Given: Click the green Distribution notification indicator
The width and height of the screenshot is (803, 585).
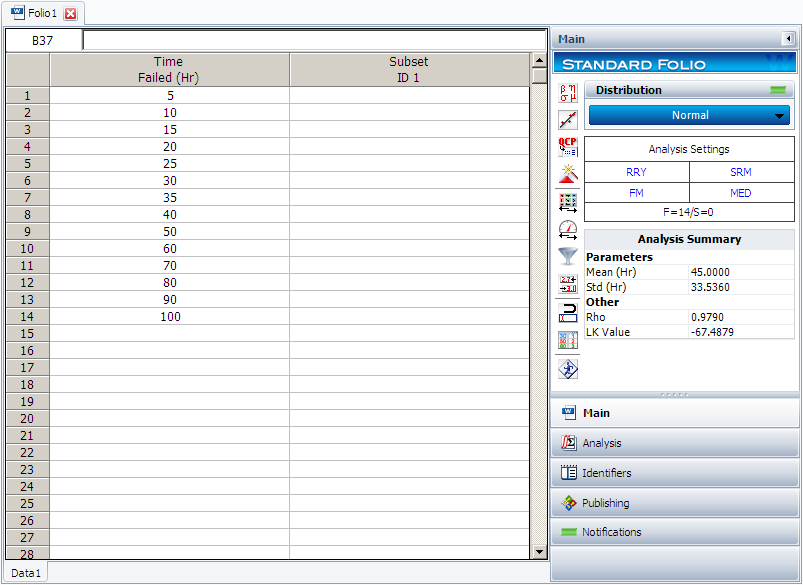Looking at the screenshot, I should pyautogui.click(x=778, y=90).
